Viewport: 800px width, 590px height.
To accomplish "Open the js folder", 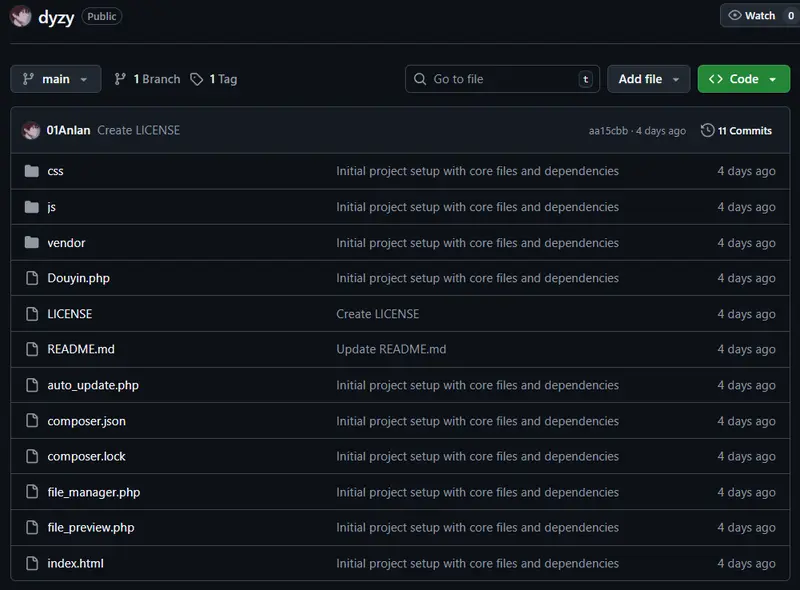I will tap(51, 207).
